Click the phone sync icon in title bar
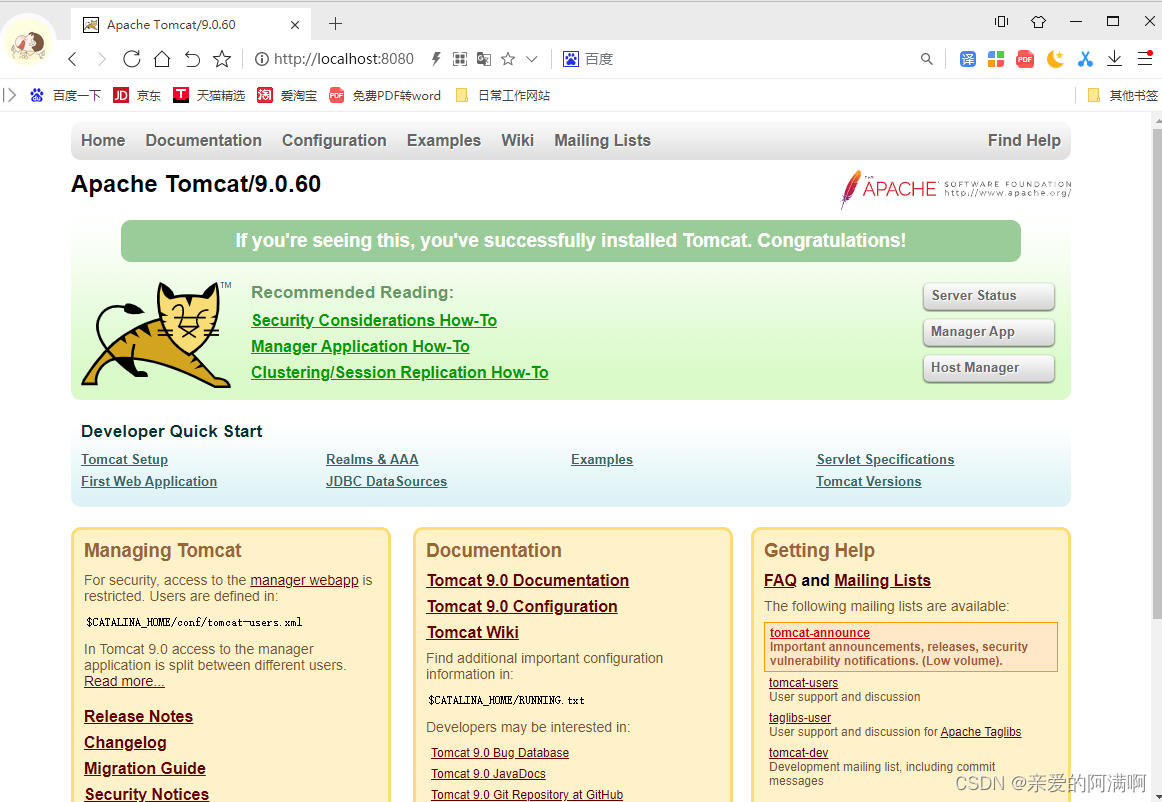The width and height of the screenshot is (1162, 802). 1001,21
